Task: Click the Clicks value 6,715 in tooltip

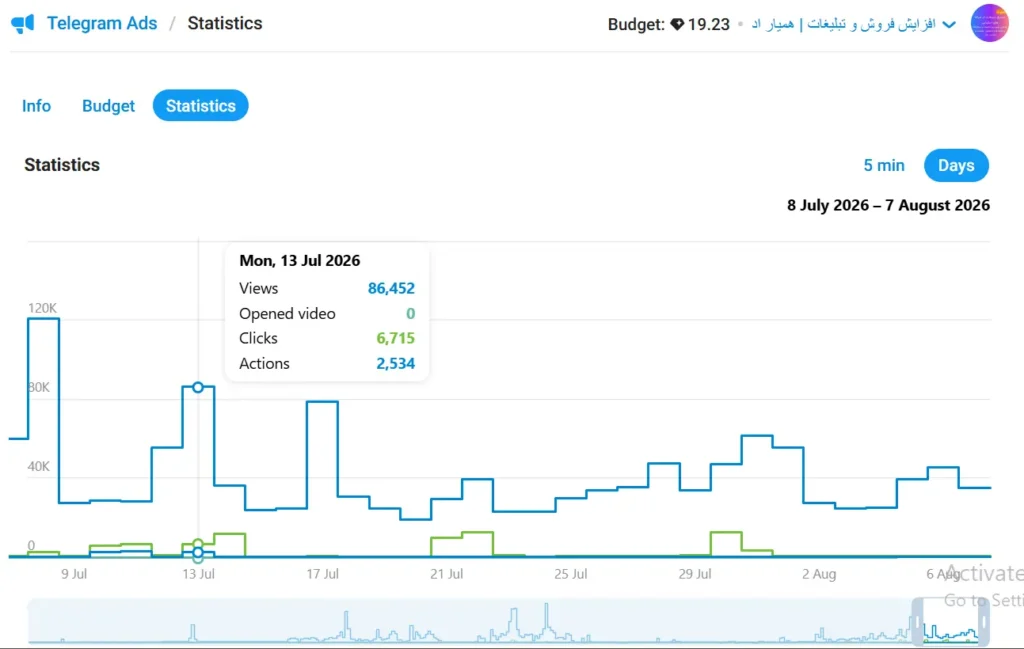Action: click(x=395, y=338)
